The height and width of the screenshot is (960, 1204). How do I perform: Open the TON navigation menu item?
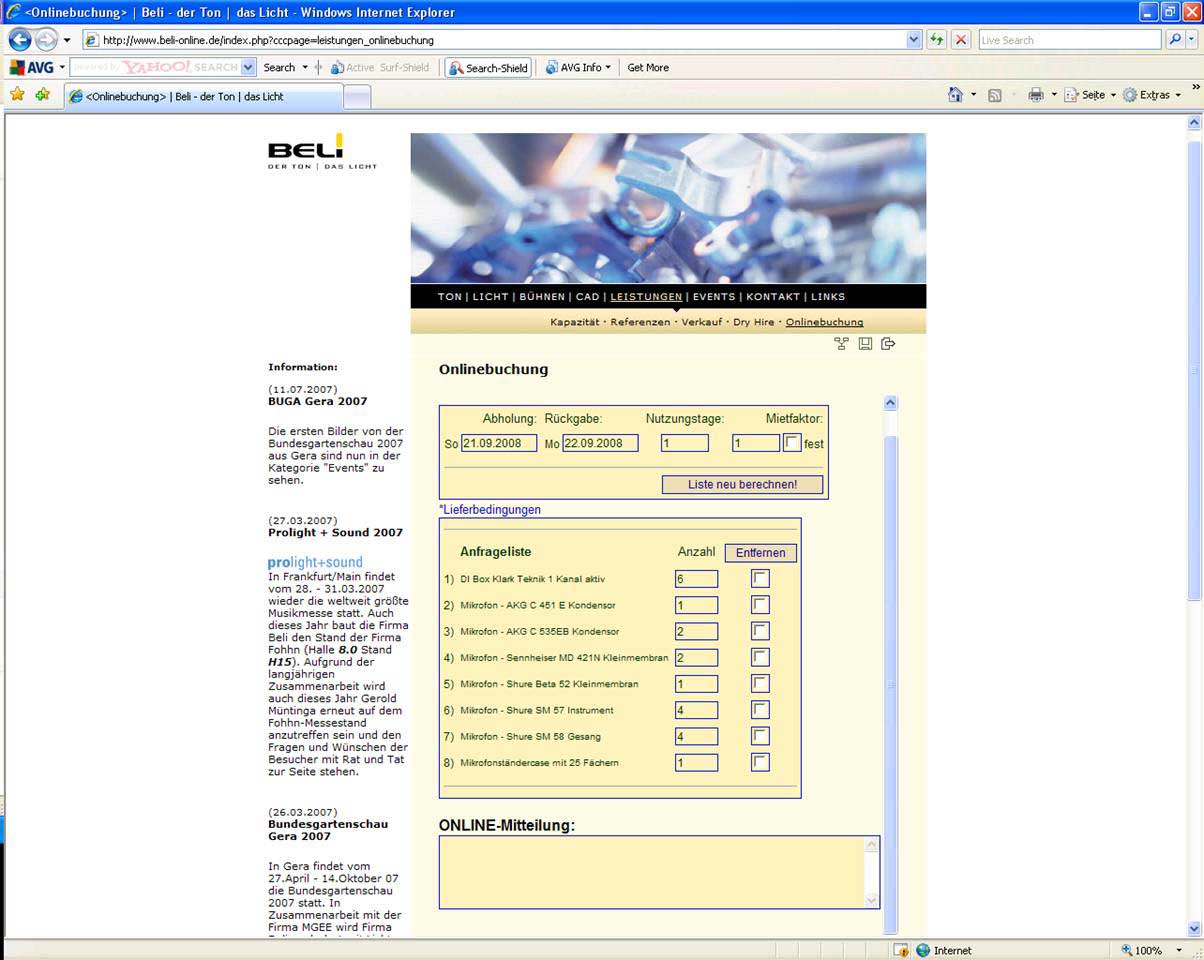point(450,297)
